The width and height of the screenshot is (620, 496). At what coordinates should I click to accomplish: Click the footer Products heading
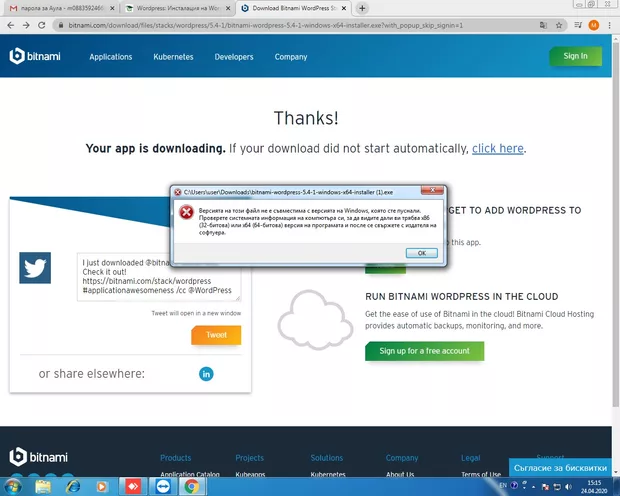coord(176,458)
